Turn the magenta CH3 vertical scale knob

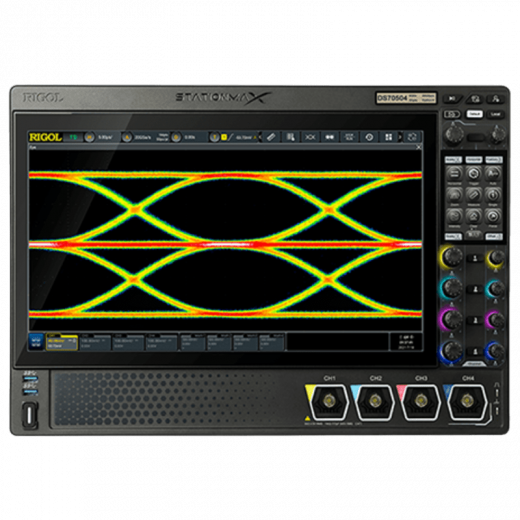coord(452,319)
